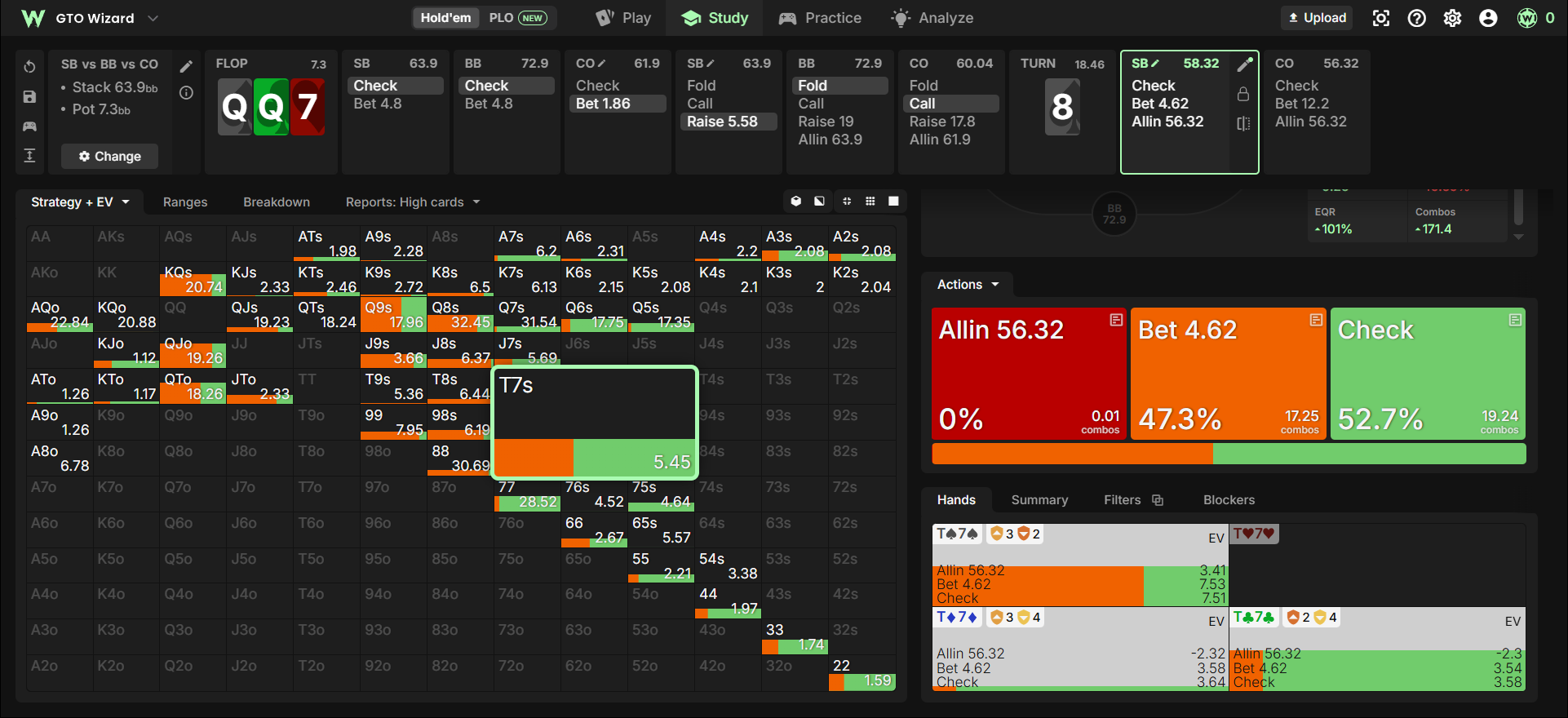Open the Analyze tab

pos(932,18)
